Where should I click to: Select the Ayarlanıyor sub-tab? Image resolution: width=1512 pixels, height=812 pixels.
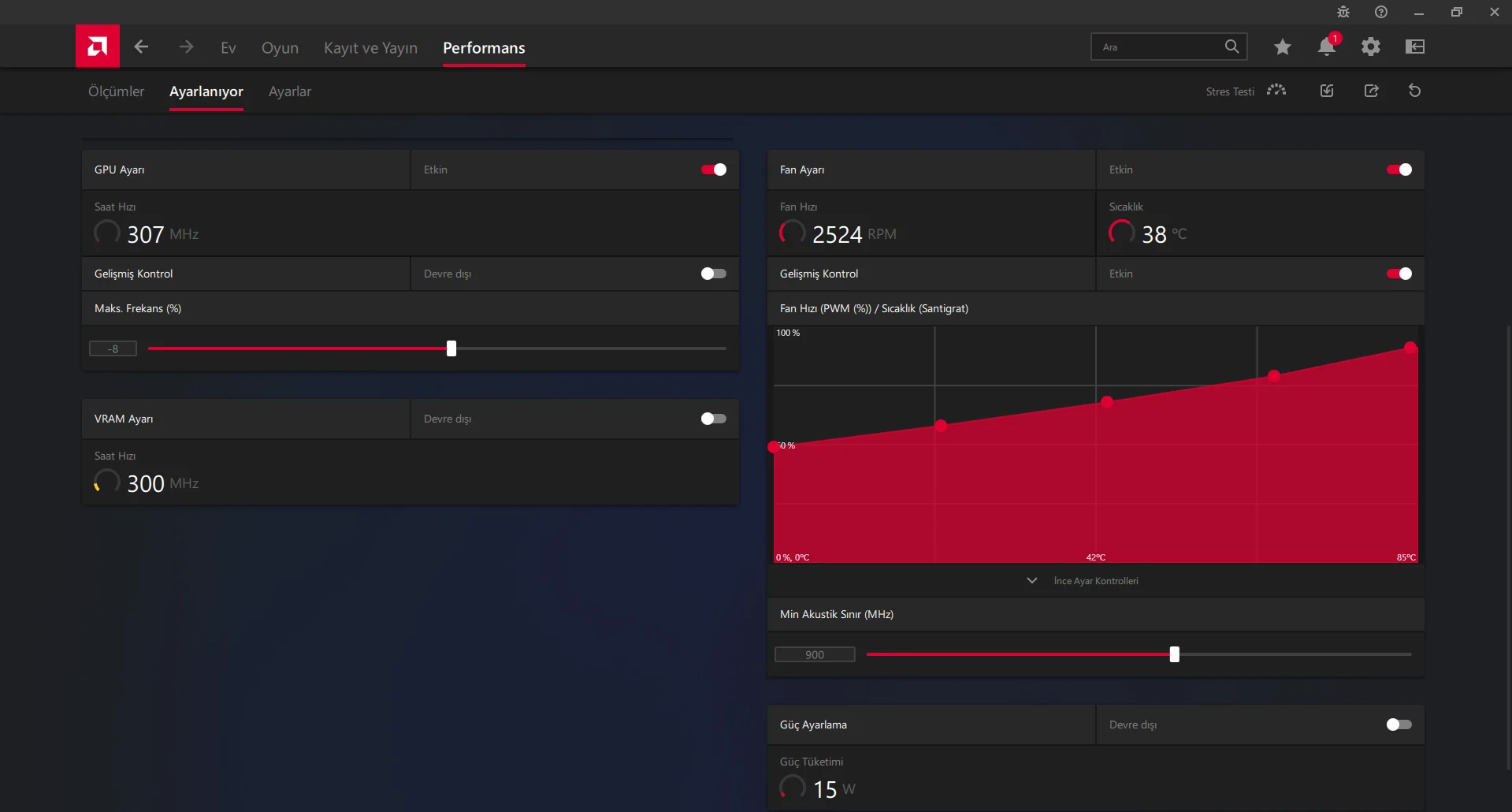(206, 91)
